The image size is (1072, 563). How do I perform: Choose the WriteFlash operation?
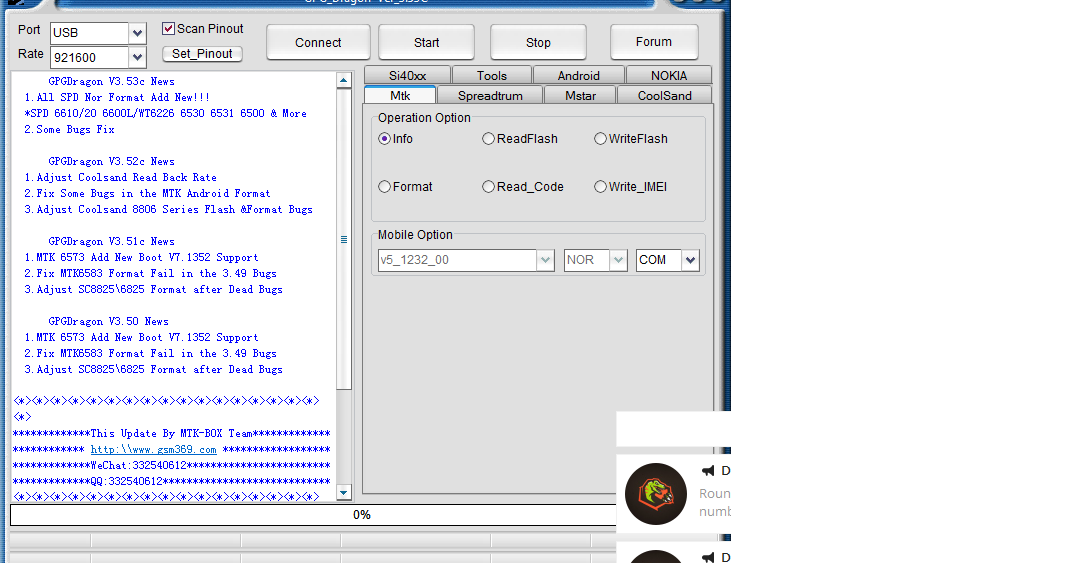[x=600, y=139]
